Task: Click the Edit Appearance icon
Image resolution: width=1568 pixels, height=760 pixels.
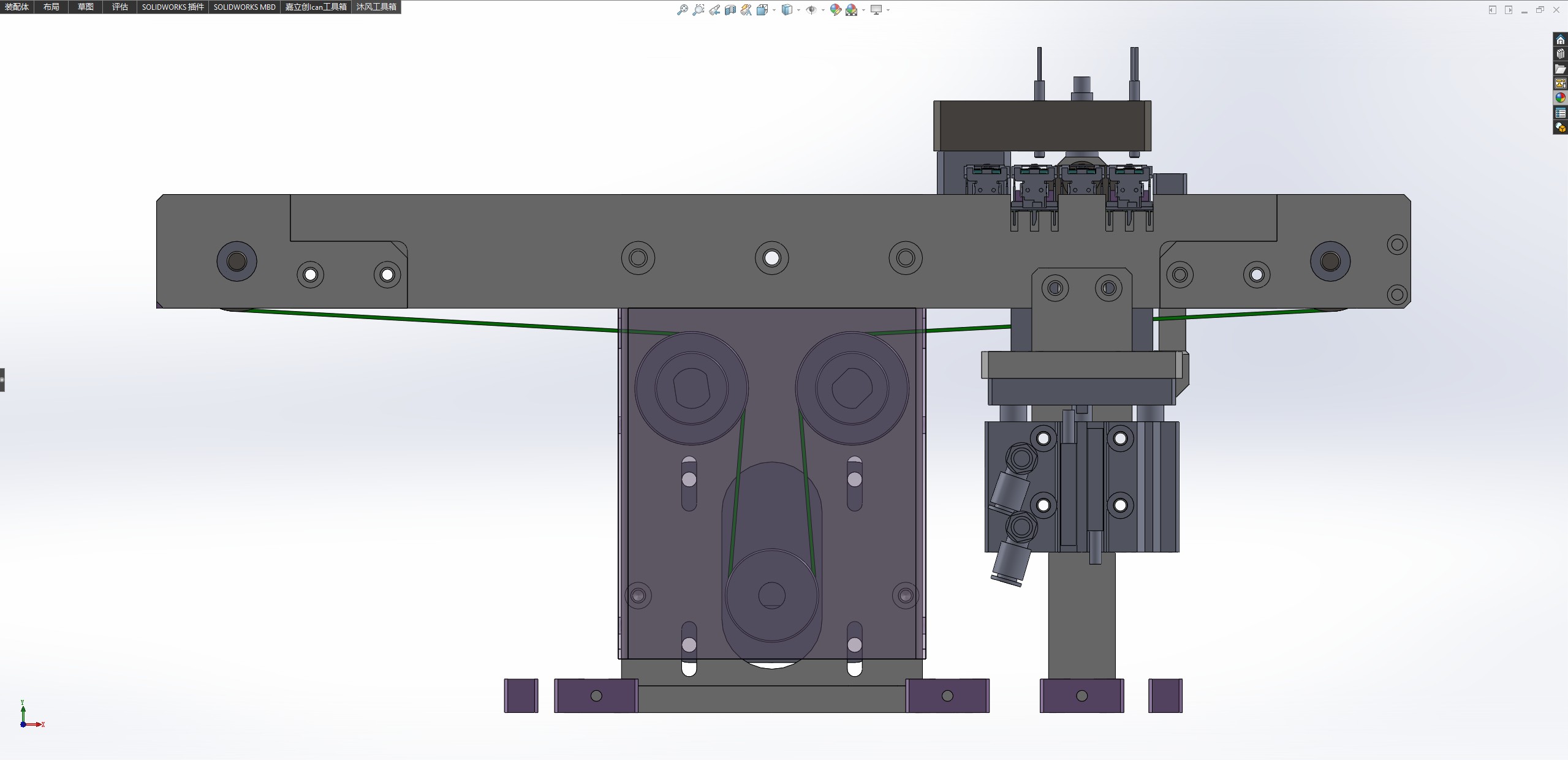Action: (835, 10)
